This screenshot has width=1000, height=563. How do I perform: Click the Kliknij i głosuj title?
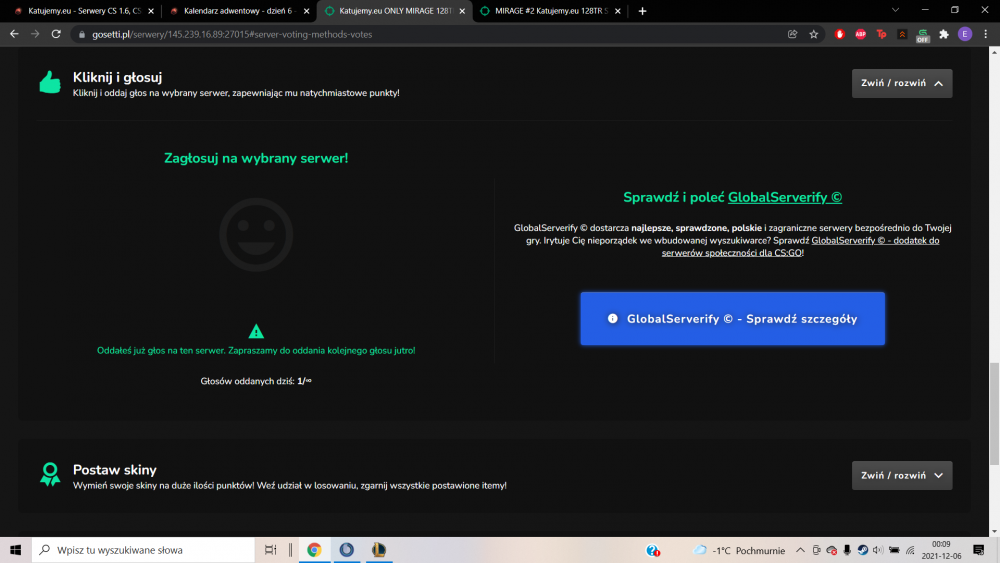(117, 77)
